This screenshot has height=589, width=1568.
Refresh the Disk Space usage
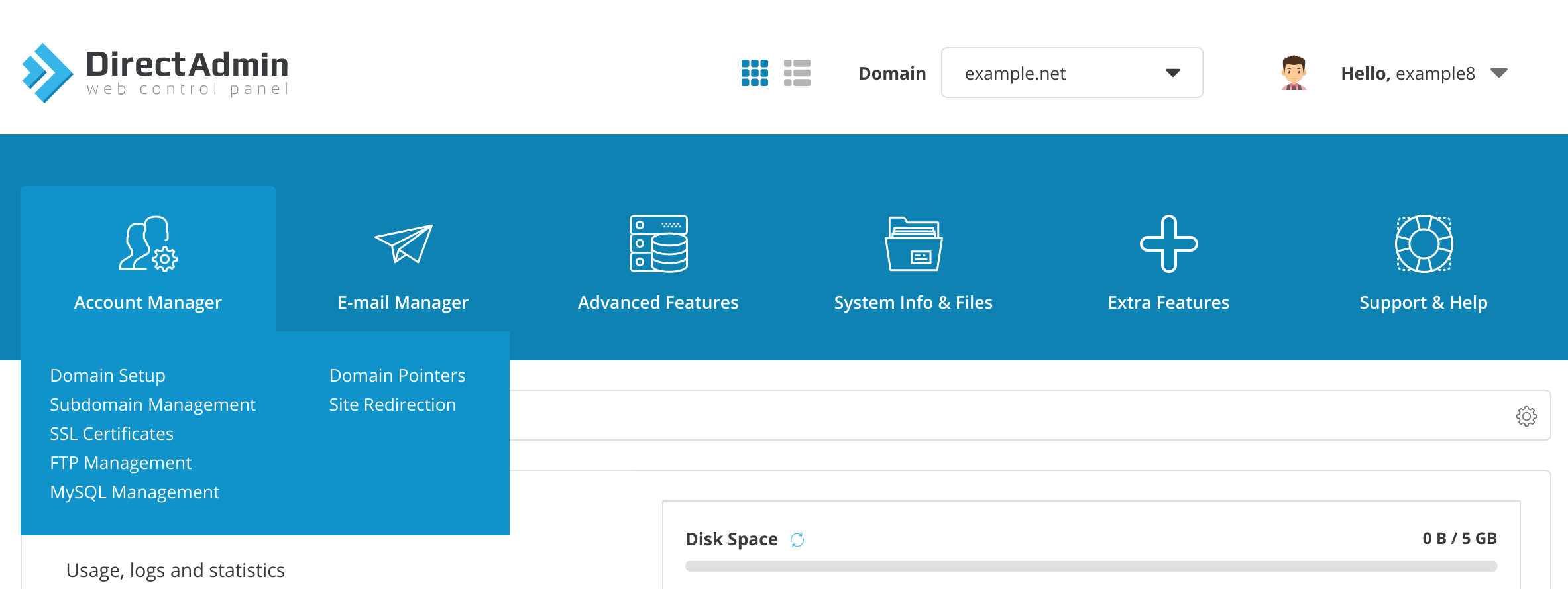[797, 540]
